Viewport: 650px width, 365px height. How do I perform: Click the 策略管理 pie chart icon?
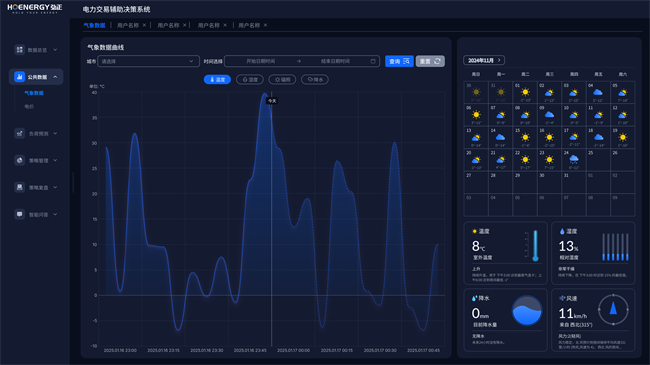pyautogui.click(x=19, y=160)
